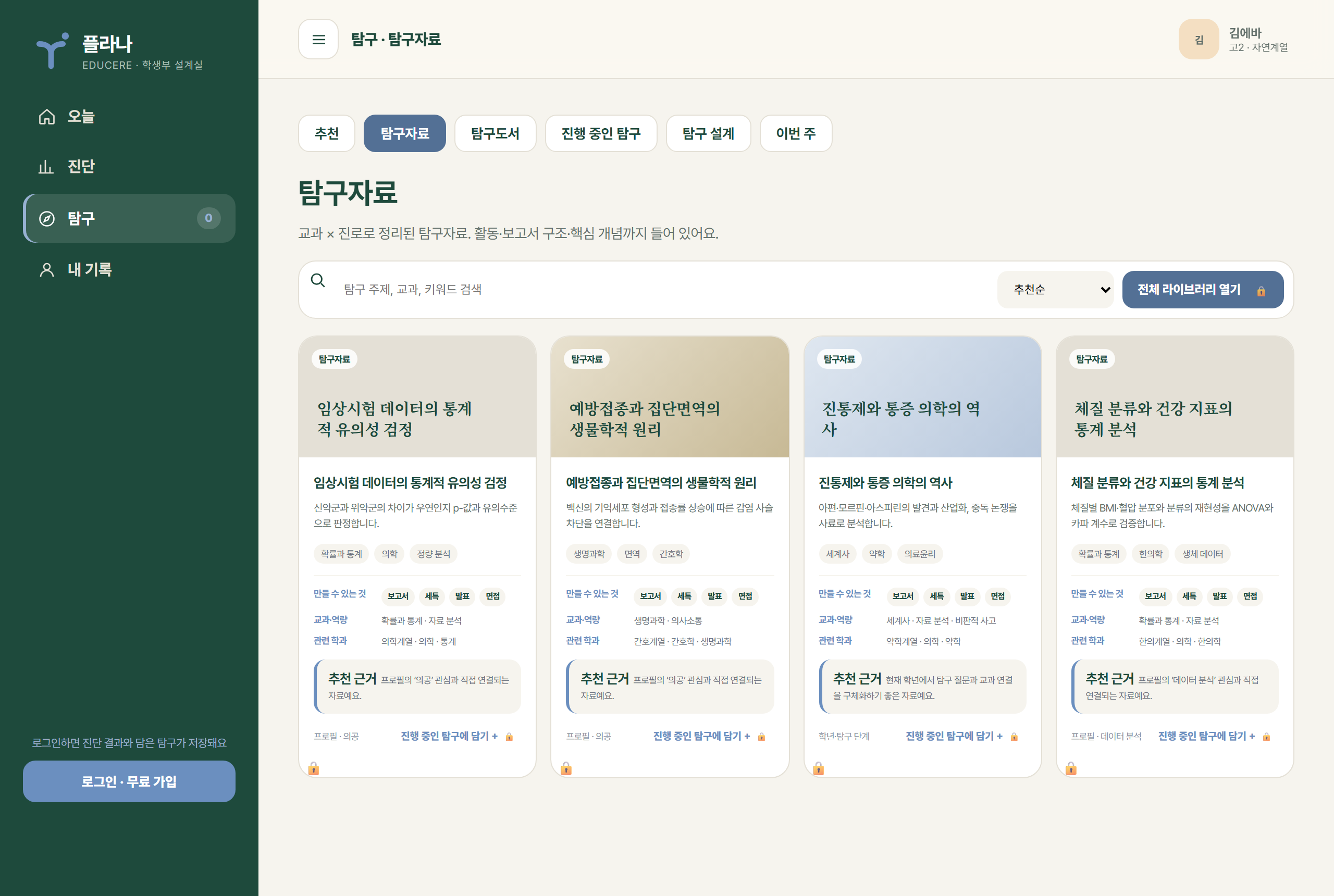Viewport: 1334px width, 896px height.
Task: Add 예방접종 card via 진행 중인 탐구에 담기
Action: pyautogui.click(x=709, y=737)
